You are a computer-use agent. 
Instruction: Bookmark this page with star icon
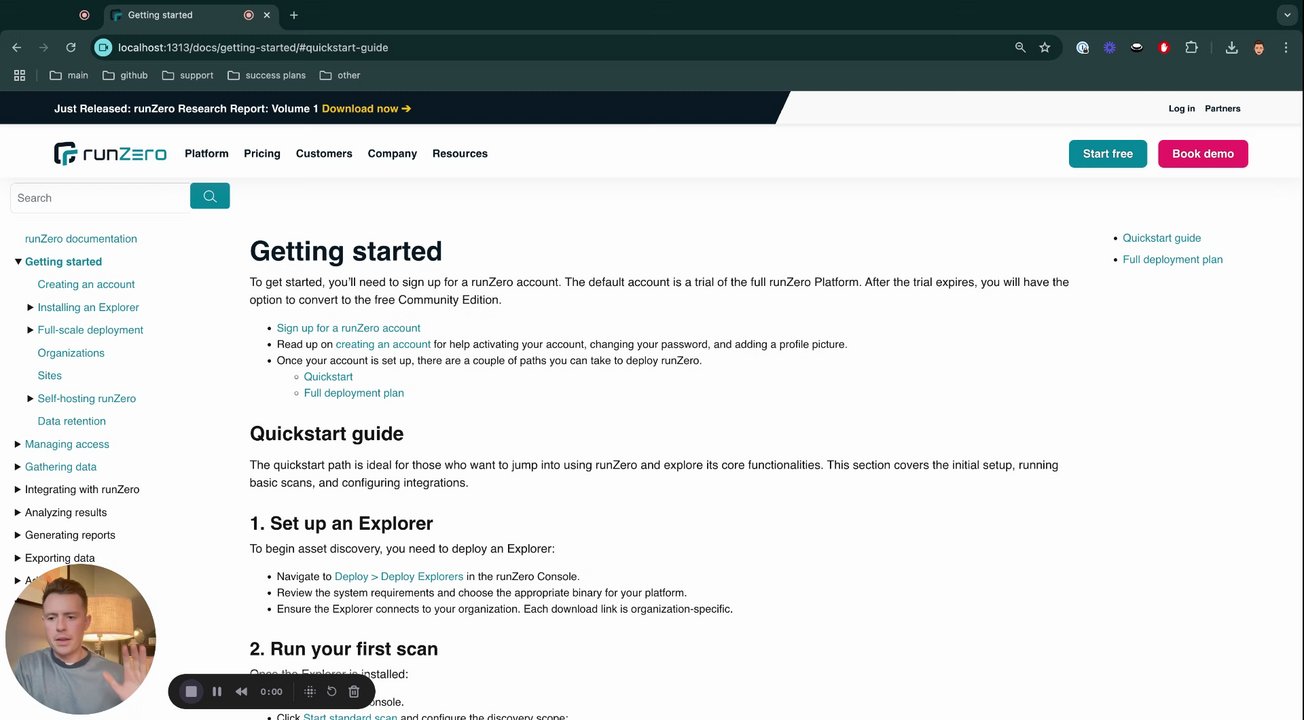(1045, 47)
